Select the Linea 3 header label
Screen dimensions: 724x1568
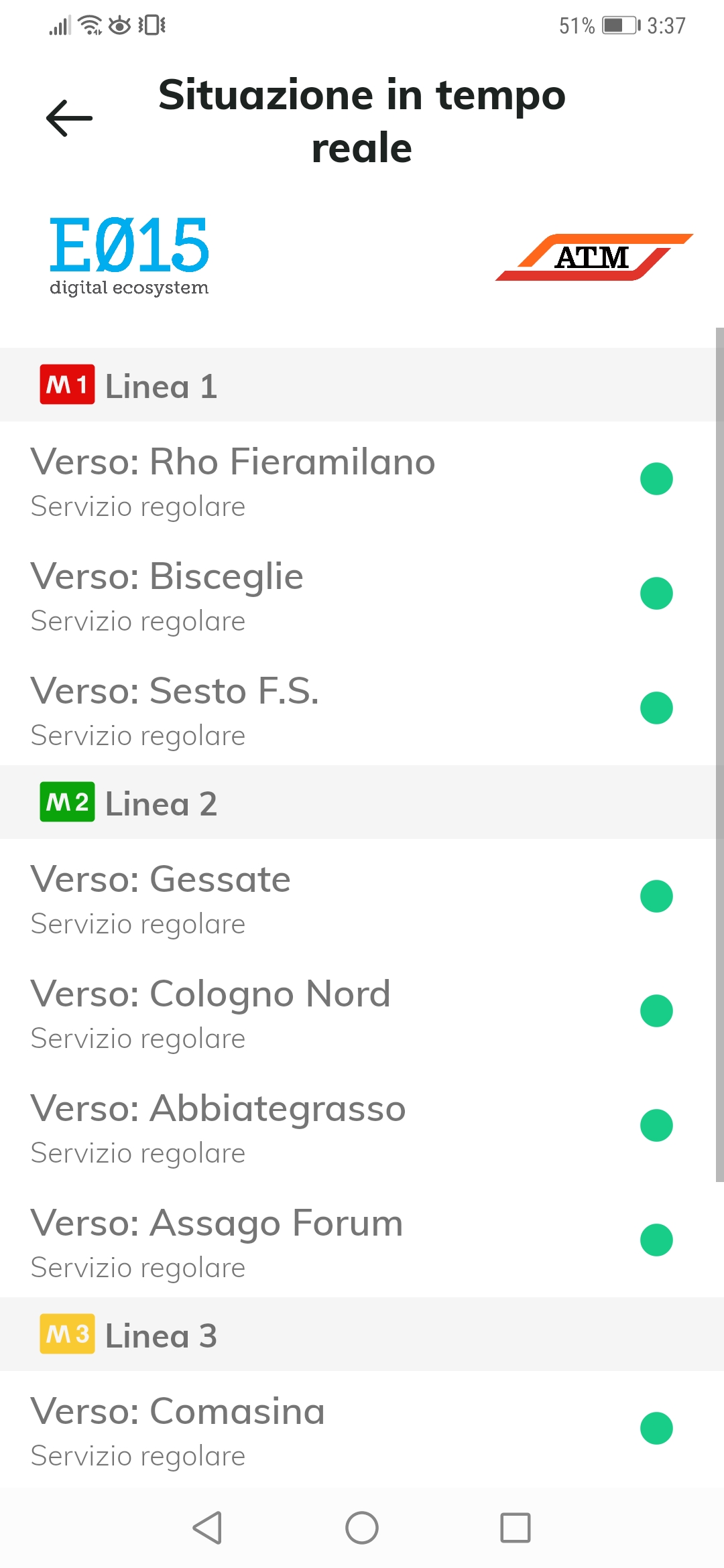point(162,1335)
